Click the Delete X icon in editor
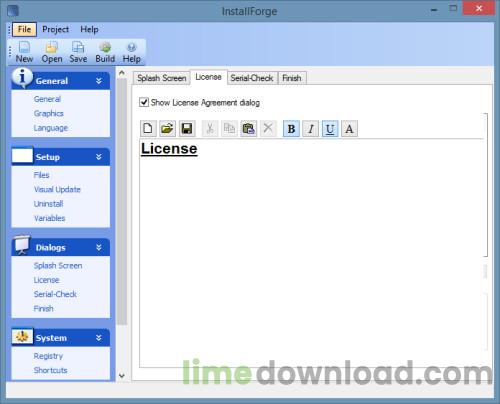Viewport: 500px width, 404px height. click(268, 128)
